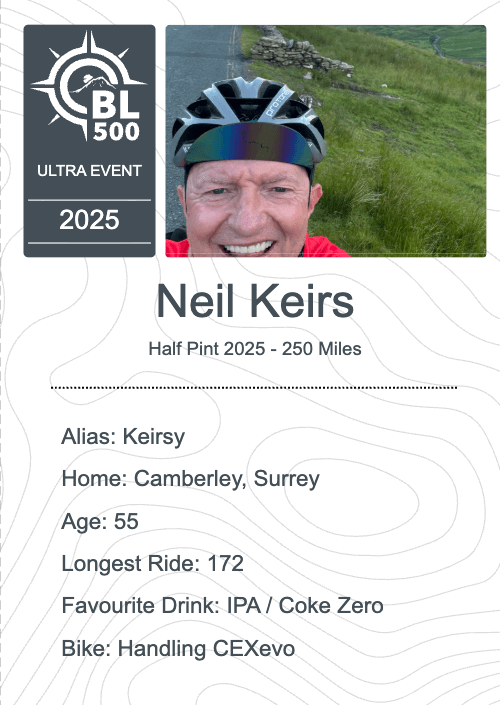Open the rider's selfie photo

[326, 141]
